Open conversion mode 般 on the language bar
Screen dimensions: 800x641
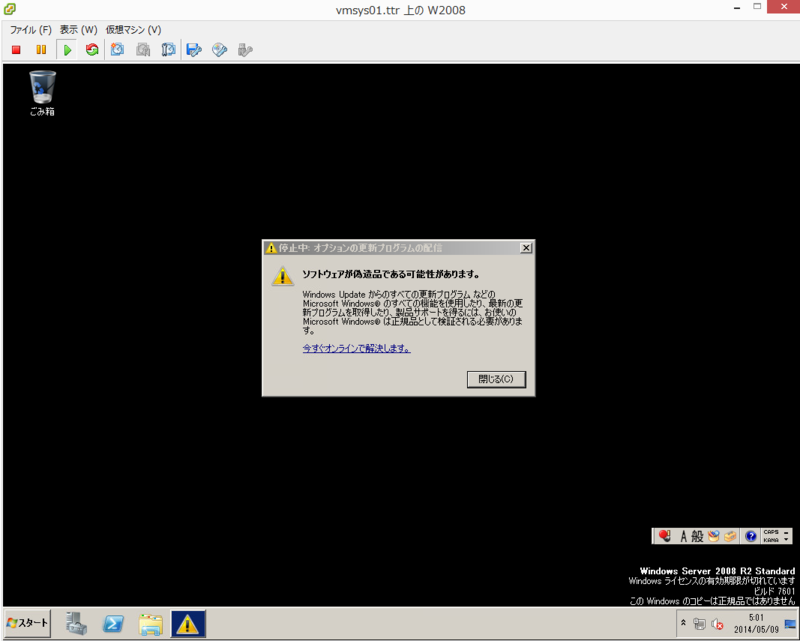click(697, 536)
